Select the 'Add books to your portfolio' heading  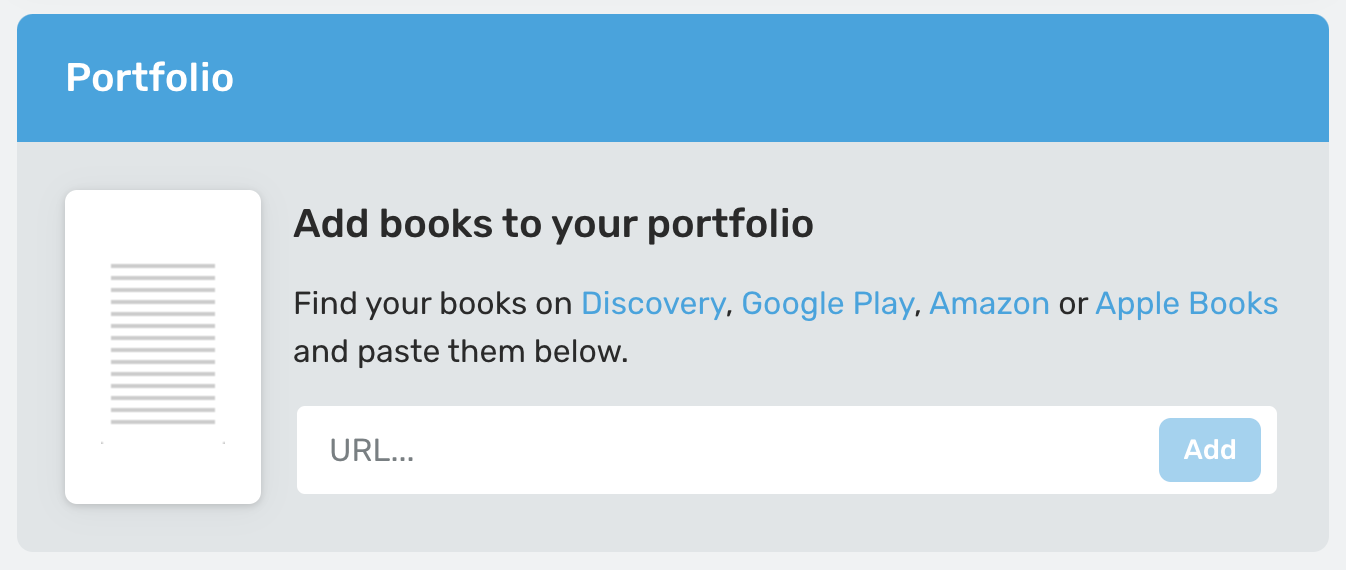(553, 224)
